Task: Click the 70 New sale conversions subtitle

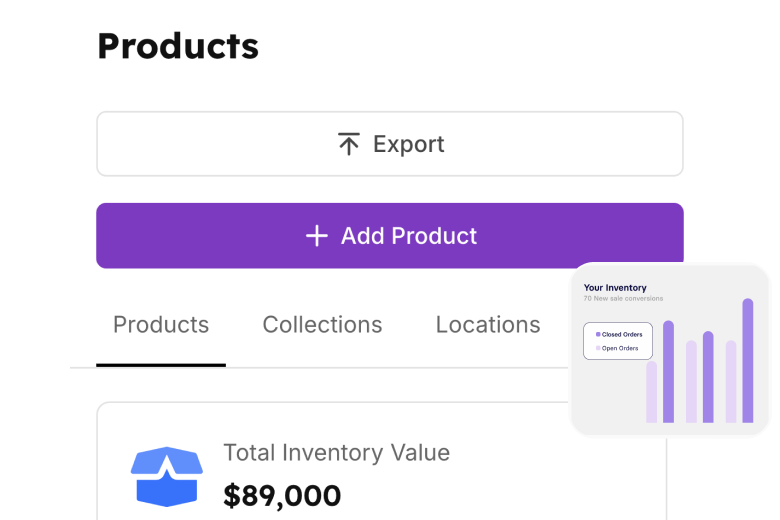Action: coord(623,299)
